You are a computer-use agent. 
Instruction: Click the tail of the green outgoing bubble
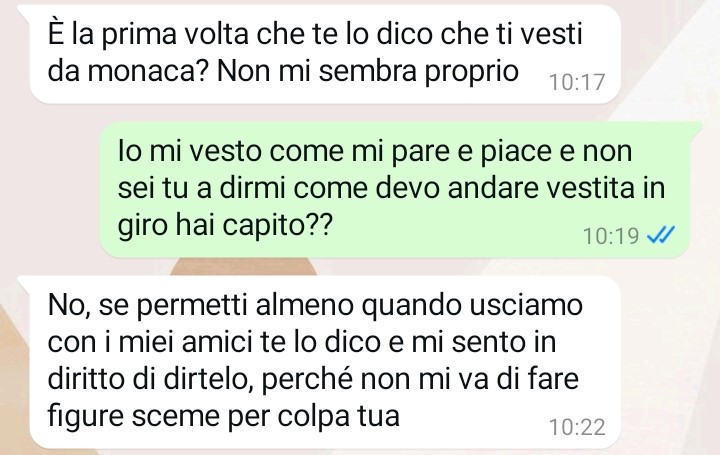(695, 127)
